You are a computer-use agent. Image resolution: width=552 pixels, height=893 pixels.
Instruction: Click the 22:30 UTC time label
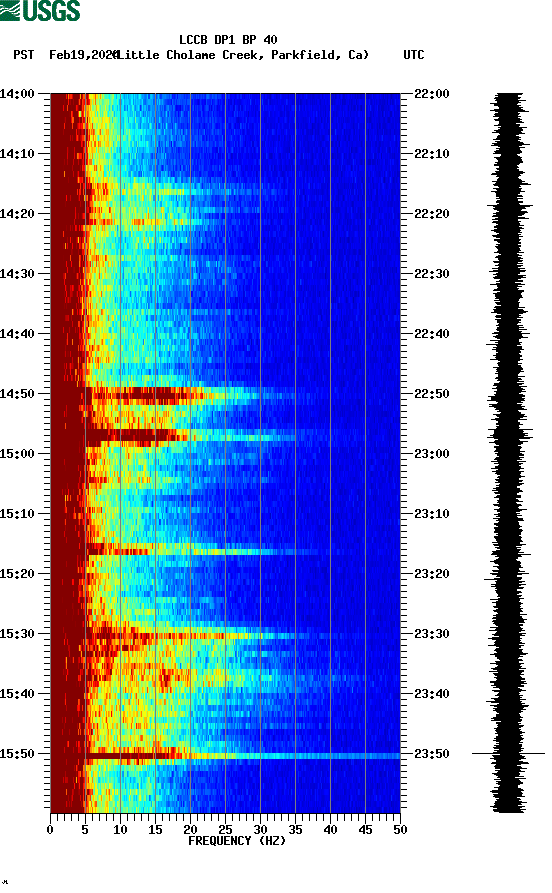pos(432,273)
